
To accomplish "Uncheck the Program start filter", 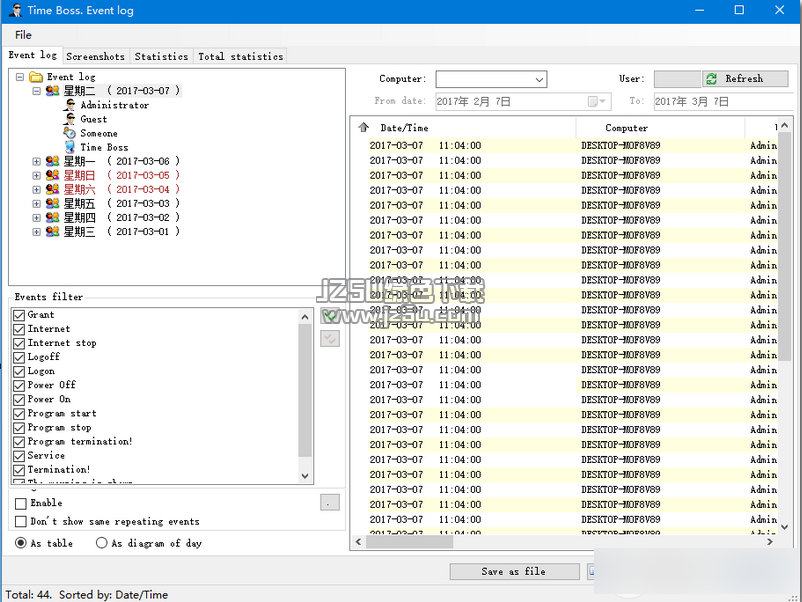I will [19, 413].
